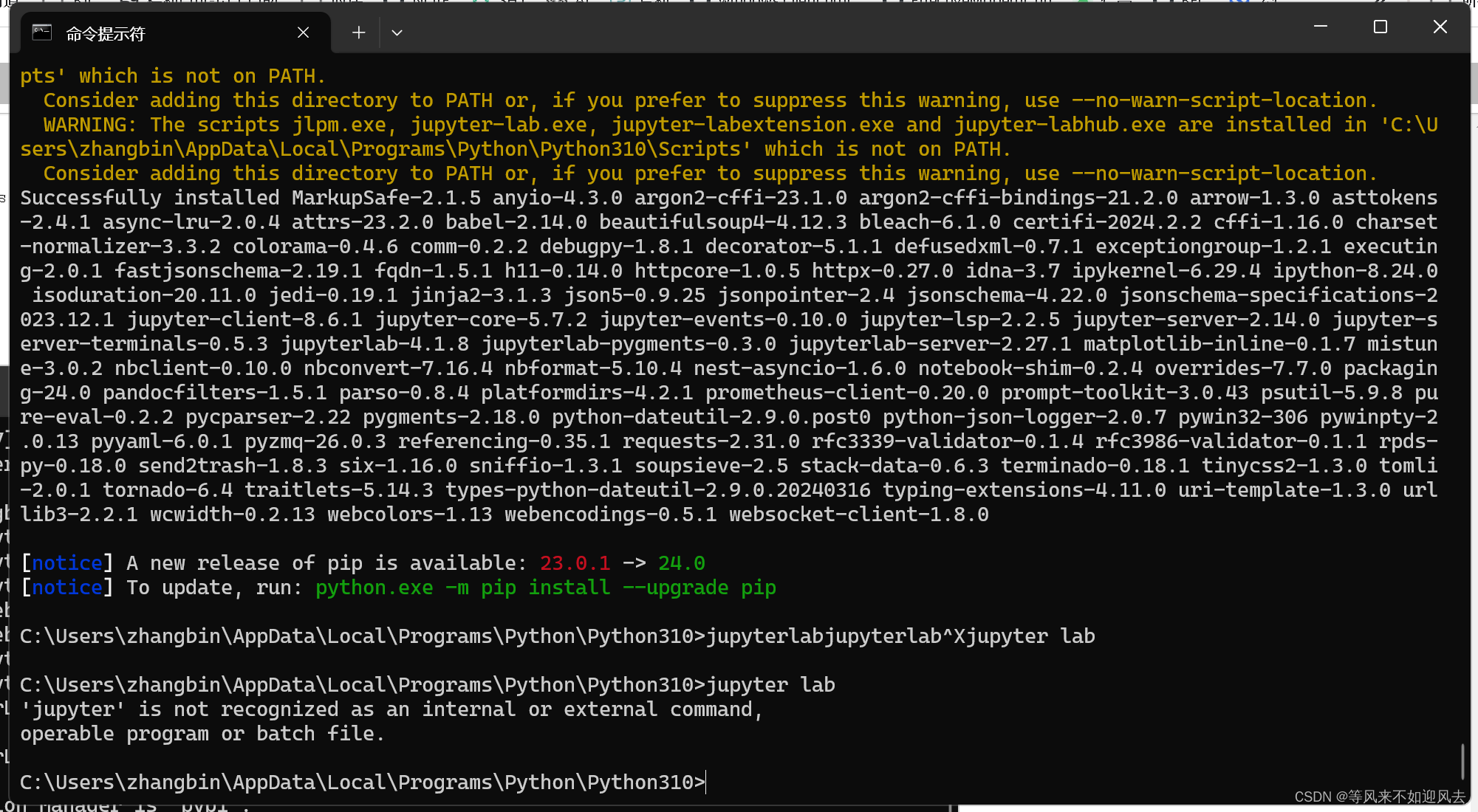Viewport: 1478px width, 812px height.
Task: Close the terminal window
Action: 1440,27
